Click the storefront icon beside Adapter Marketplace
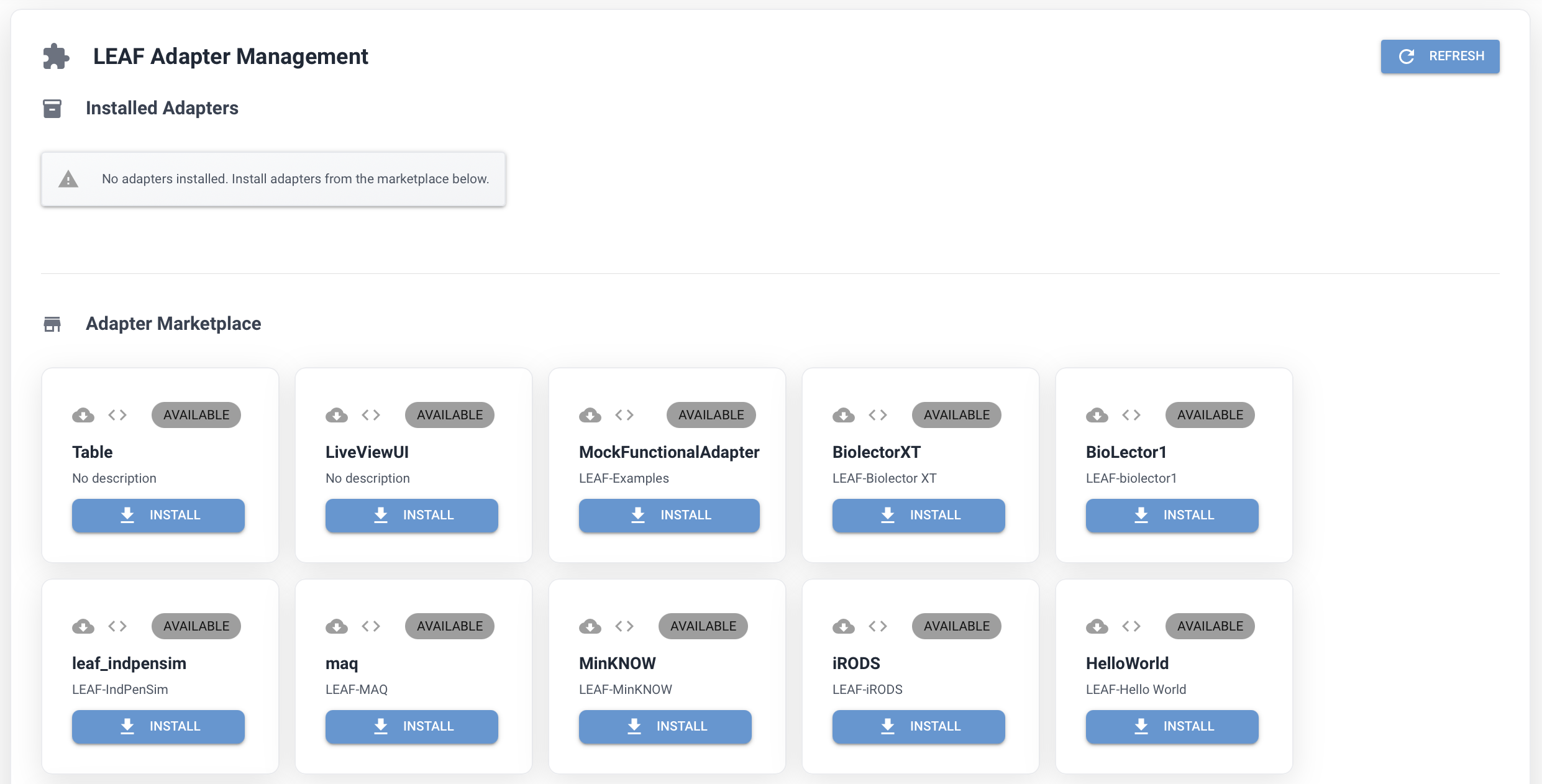 [52, 324]
